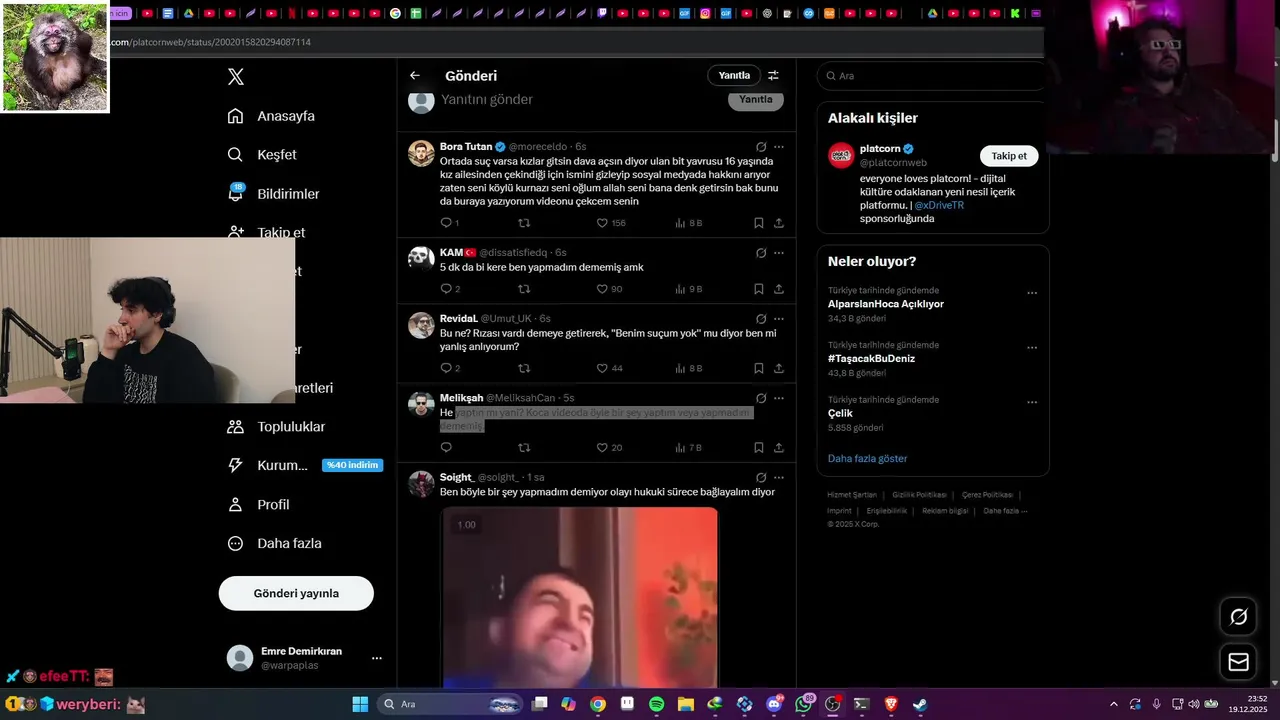Like Melikşah's post with 20 likes
1280x720 pixels.
click(x=608, y=447)
